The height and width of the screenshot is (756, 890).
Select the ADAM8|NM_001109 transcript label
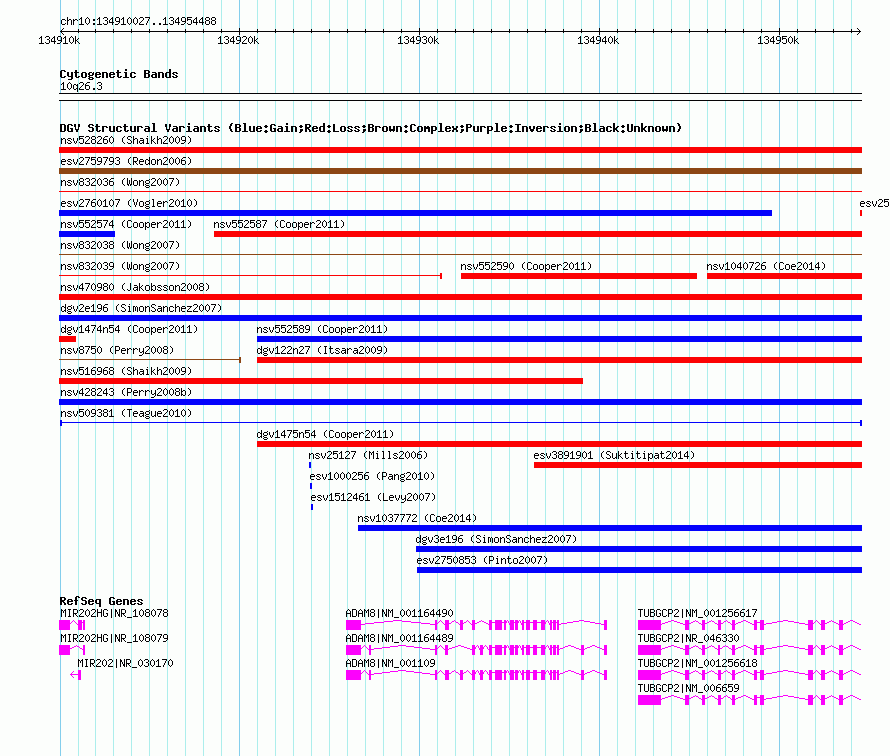[x=391, y=663]
